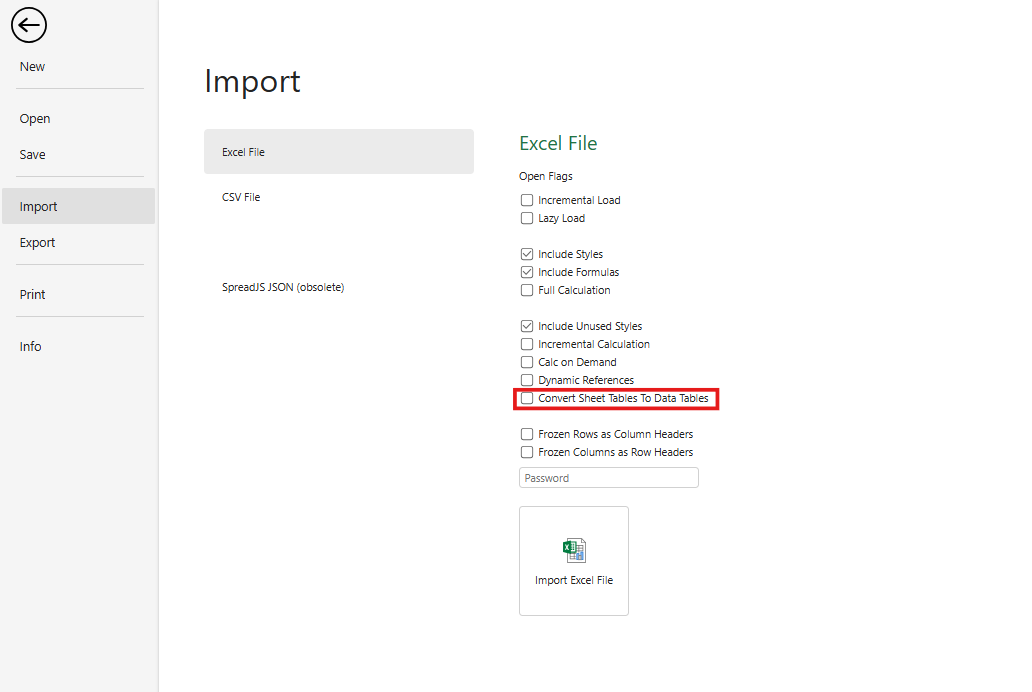
Task: Enable the Incremental Load checkbox
Action: pos(527,200)
